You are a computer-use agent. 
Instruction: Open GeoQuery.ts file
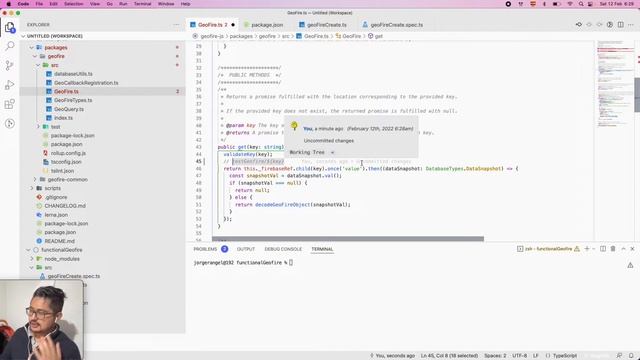tap(69, 109)
